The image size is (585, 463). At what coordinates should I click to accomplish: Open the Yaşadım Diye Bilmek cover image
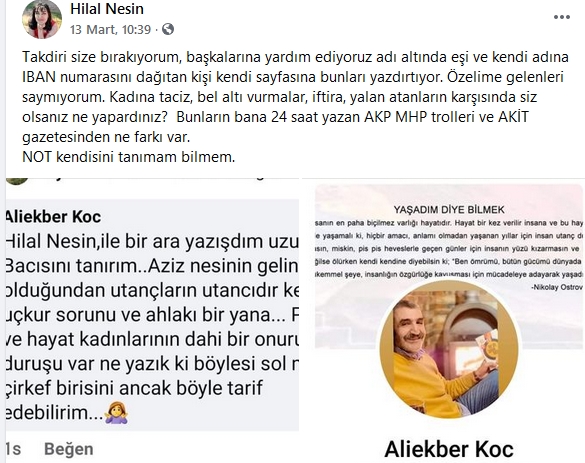pyautogui.click(x=449, y=266)
